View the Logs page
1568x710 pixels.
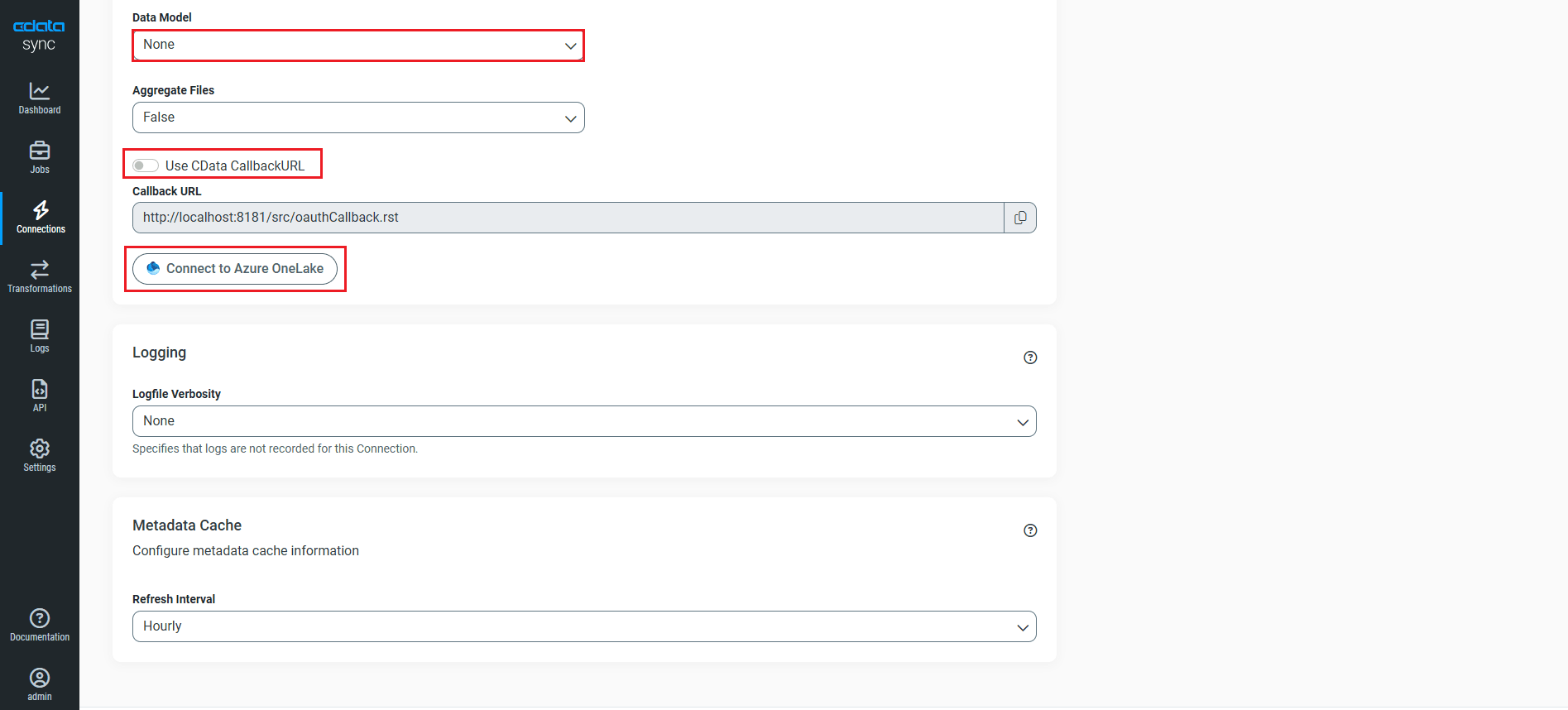tap(40, 336)
